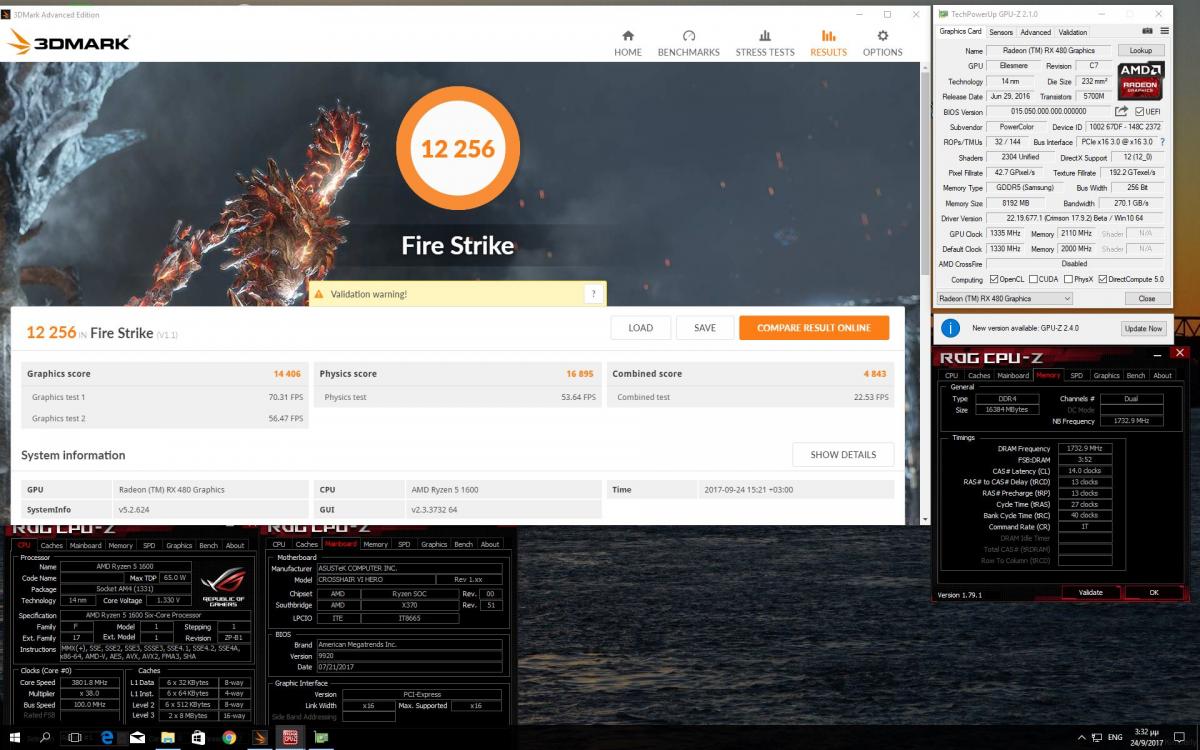Click the GPU-Z Close button

(x=1146, y=298)
